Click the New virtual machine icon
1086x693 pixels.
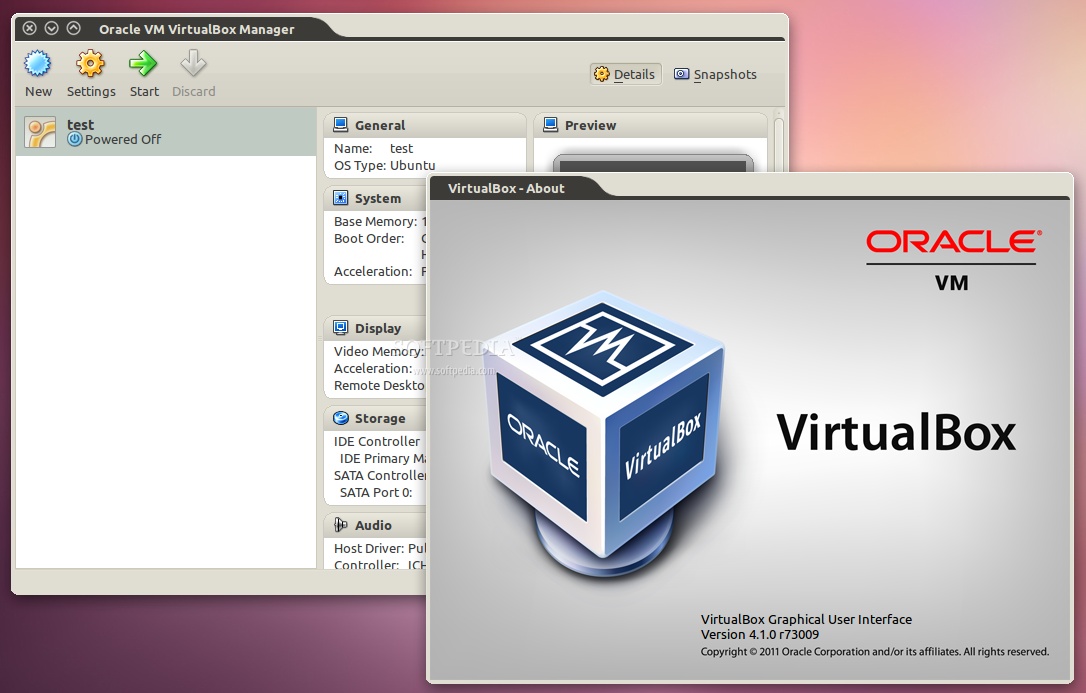[x=38, y=64]
